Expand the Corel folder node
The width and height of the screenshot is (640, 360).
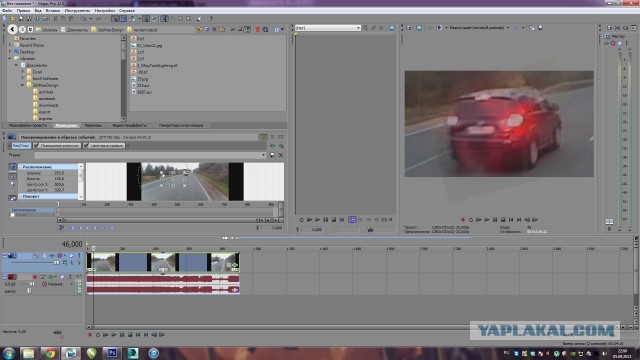pos(22,71)
